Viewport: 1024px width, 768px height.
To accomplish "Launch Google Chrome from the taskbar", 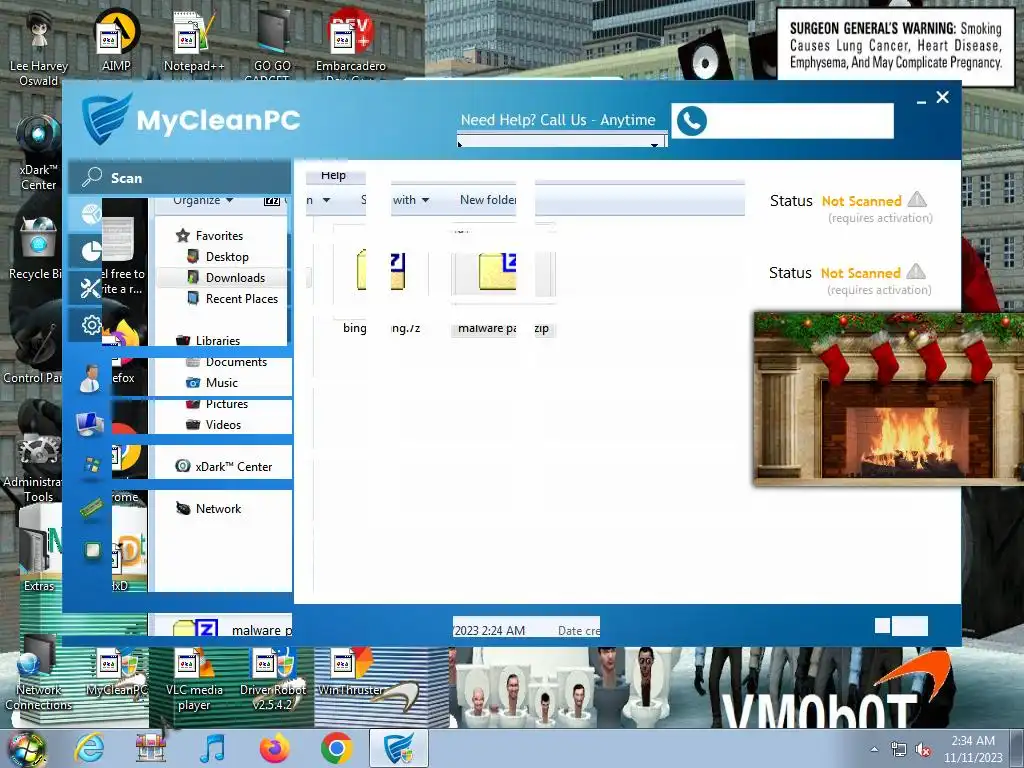I will click(336, 748).
